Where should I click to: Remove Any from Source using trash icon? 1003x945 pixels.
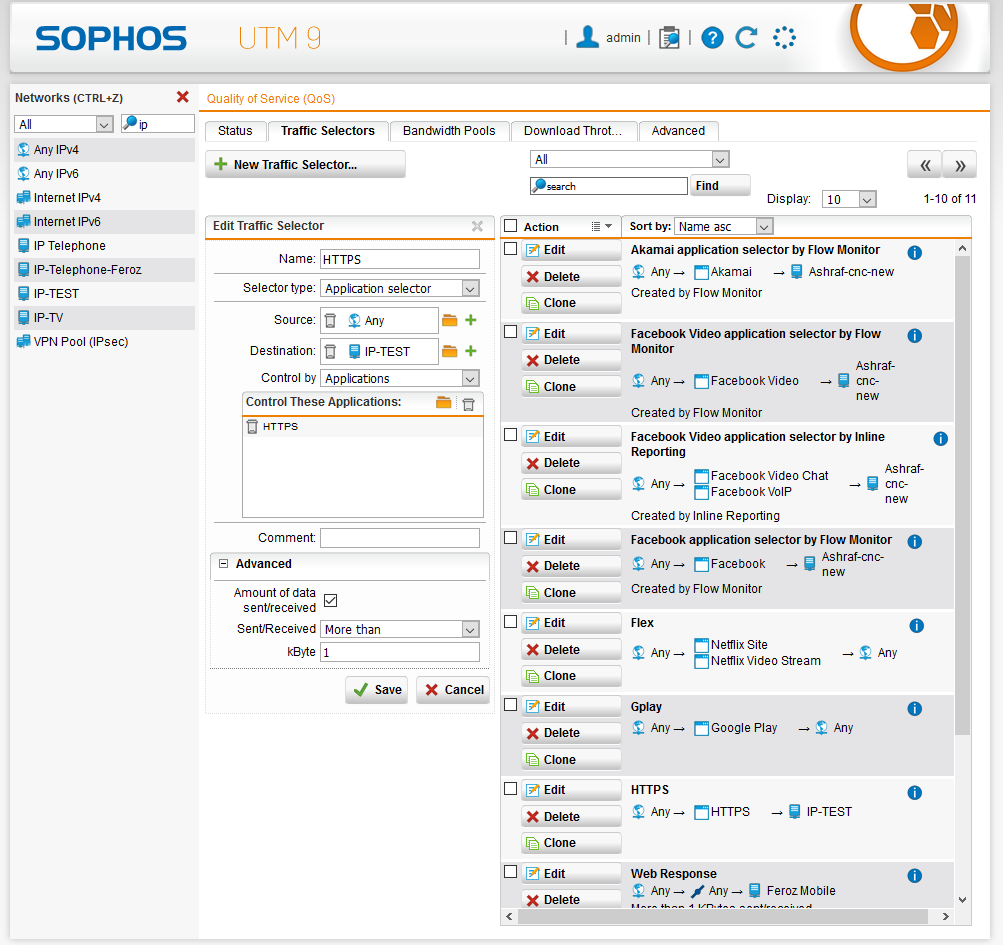point(330,321)
